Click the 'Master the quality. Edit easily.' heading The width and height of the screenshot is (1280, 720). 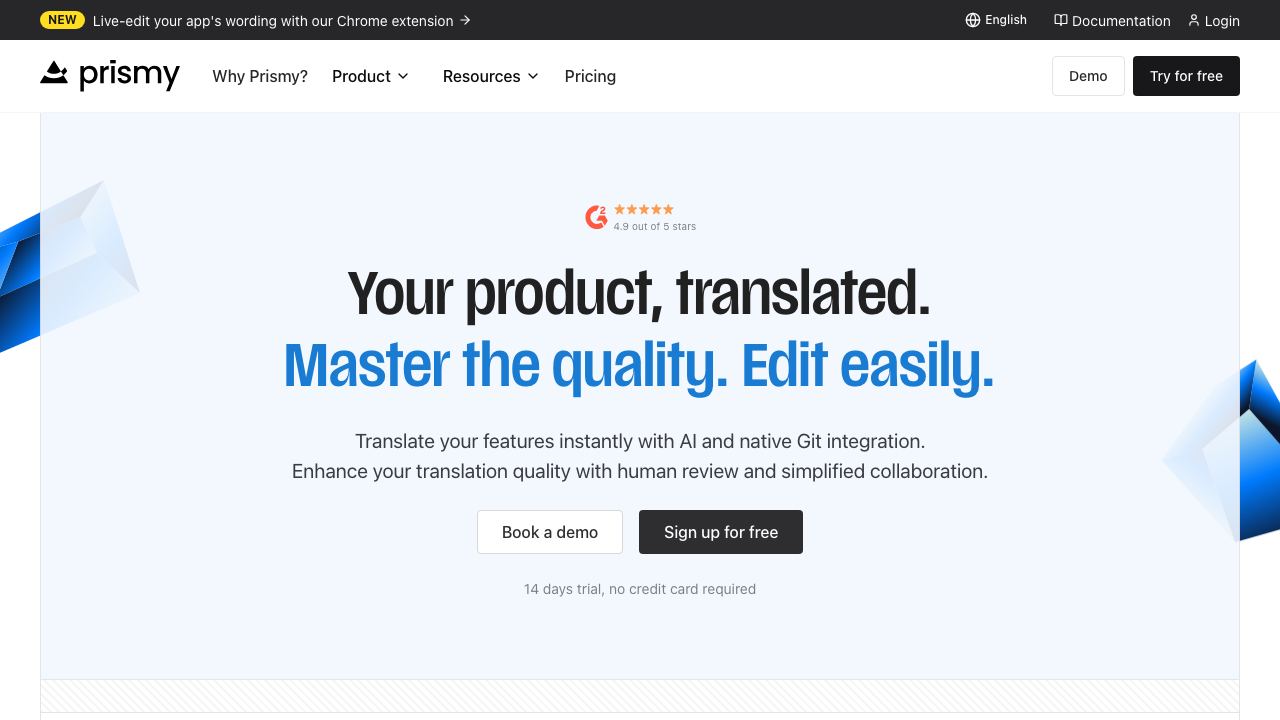639,365
